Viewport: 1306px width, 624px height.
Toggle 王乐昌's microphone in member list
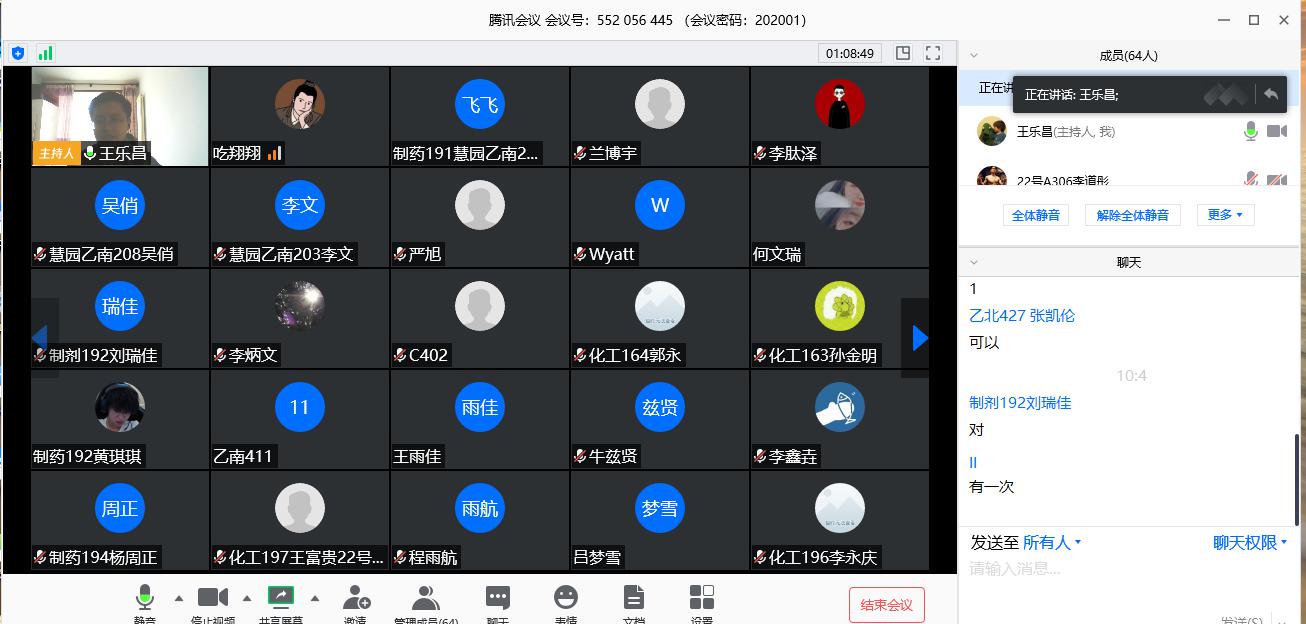tap(1250, 131)
